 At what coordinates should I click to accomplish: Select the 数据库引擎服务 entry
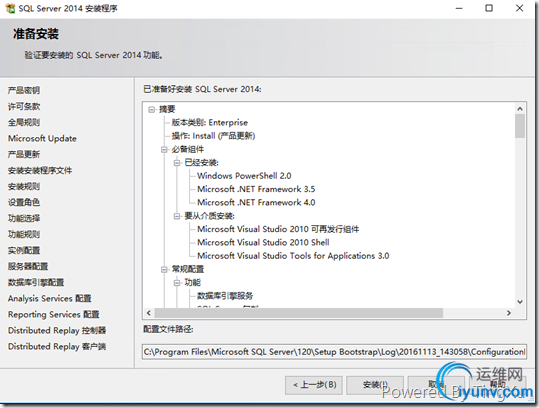225,296
